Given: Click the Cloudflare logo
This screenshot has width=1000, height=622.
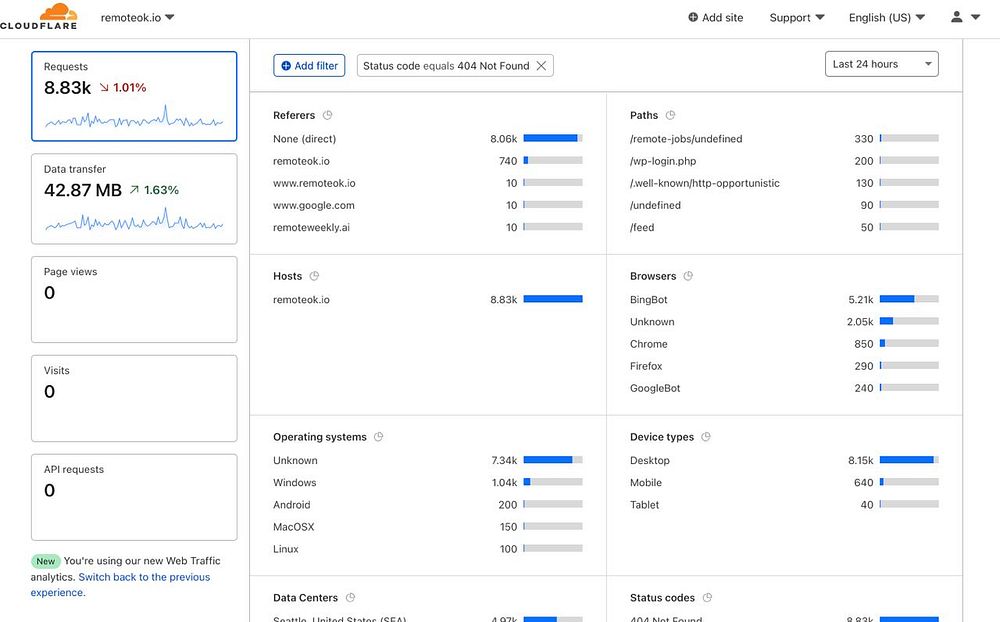Looking at the screenshot, I should (39, 16).
